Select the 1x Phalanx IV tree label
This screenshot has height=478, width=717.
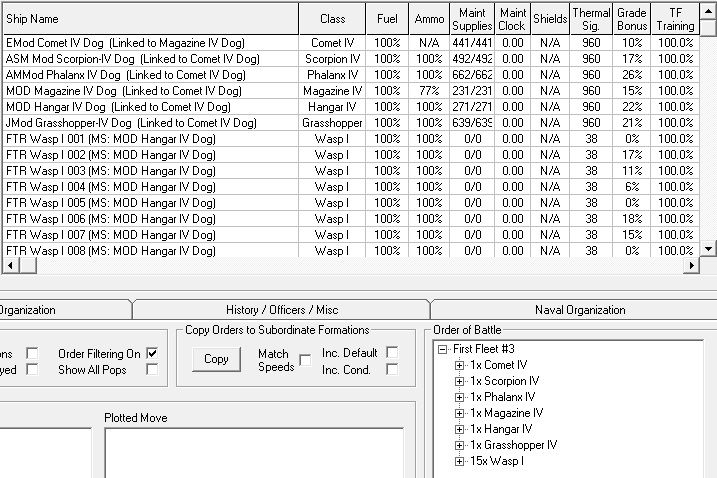[503, 397]
